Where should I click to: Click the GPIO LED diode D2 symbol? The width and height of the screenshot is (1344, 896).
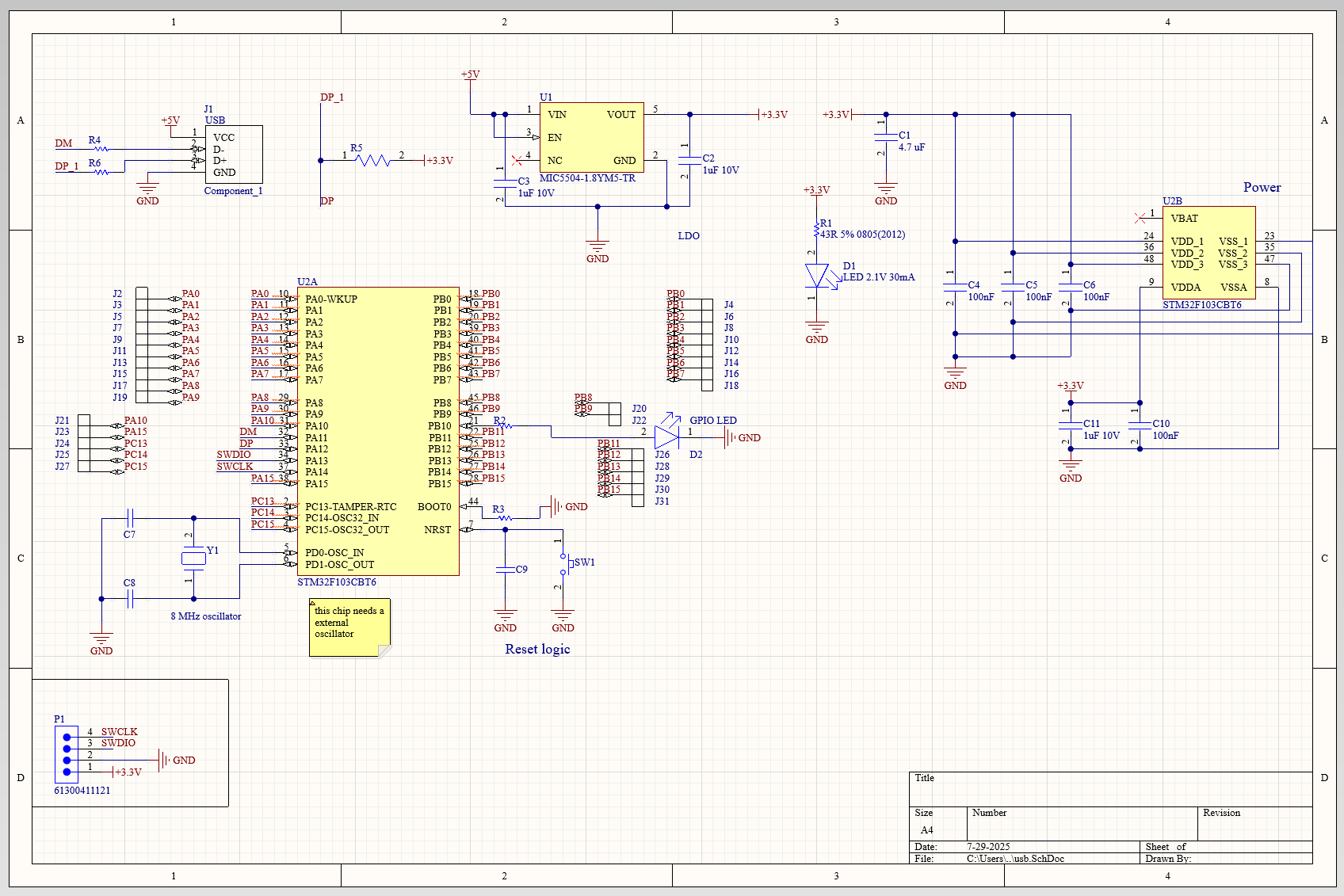(x=666, y=437)
